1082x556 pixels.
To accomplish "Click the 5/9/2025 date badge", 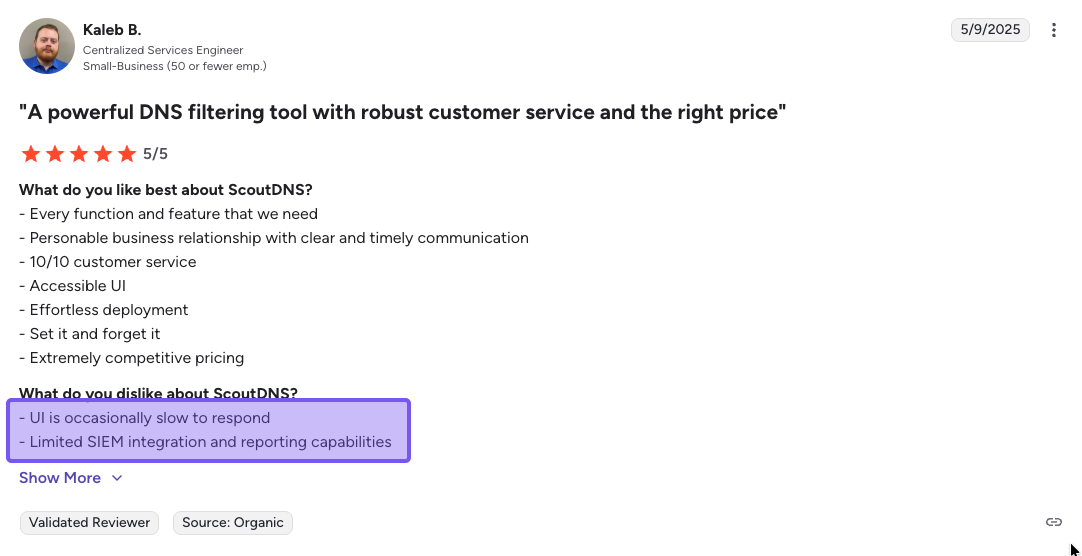I will tap(990, 30).
